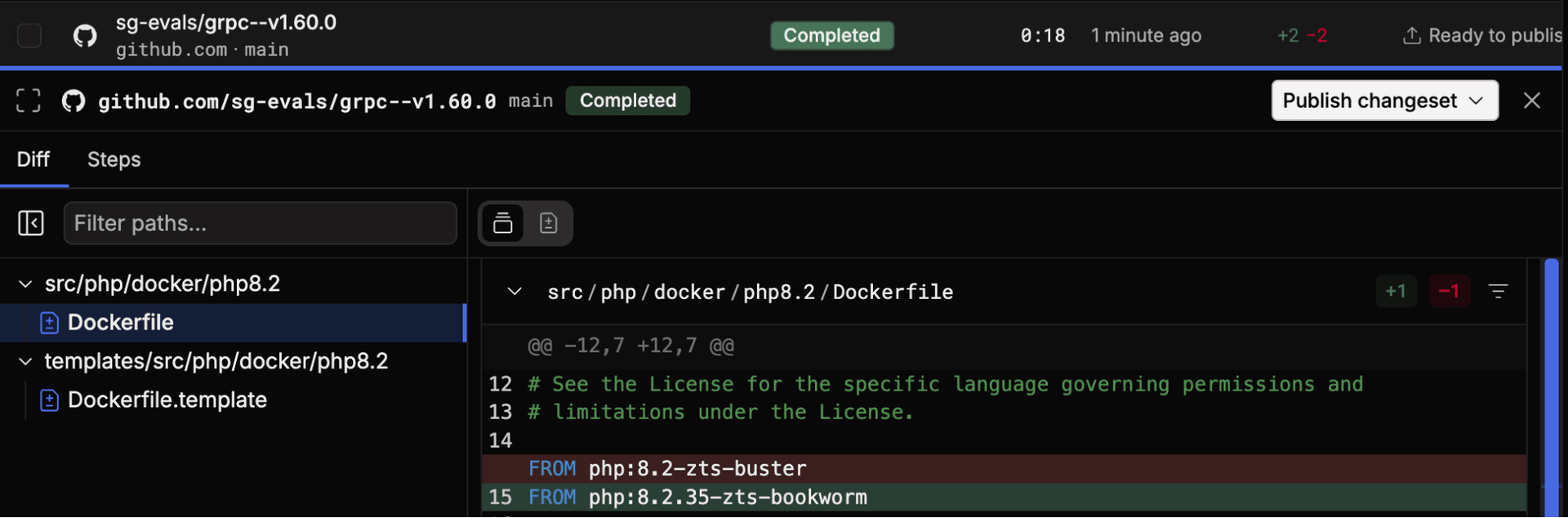Click the +1 additions badge
Viewport: 1568px width, 518px height.
click(1396, 291)
